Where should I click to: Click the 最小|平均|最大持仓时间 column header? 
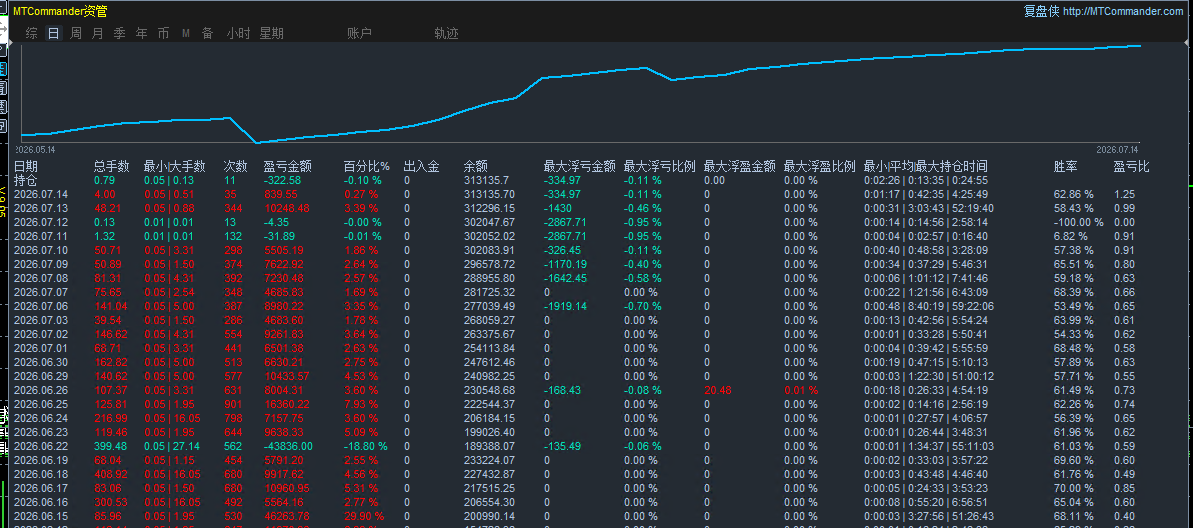[x=926, y=166]
